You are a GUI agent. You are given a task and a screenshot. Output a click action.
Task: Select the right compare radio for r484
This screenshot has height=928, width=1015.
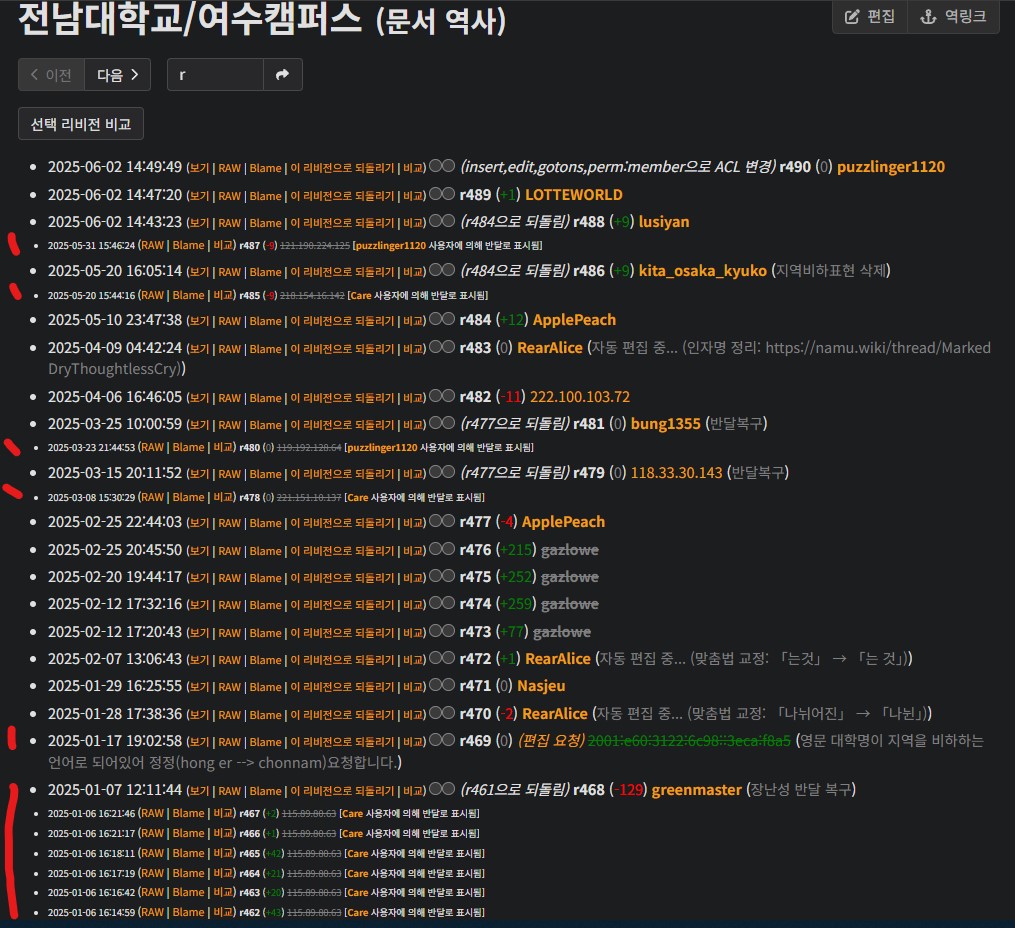(x=447, y=319)
